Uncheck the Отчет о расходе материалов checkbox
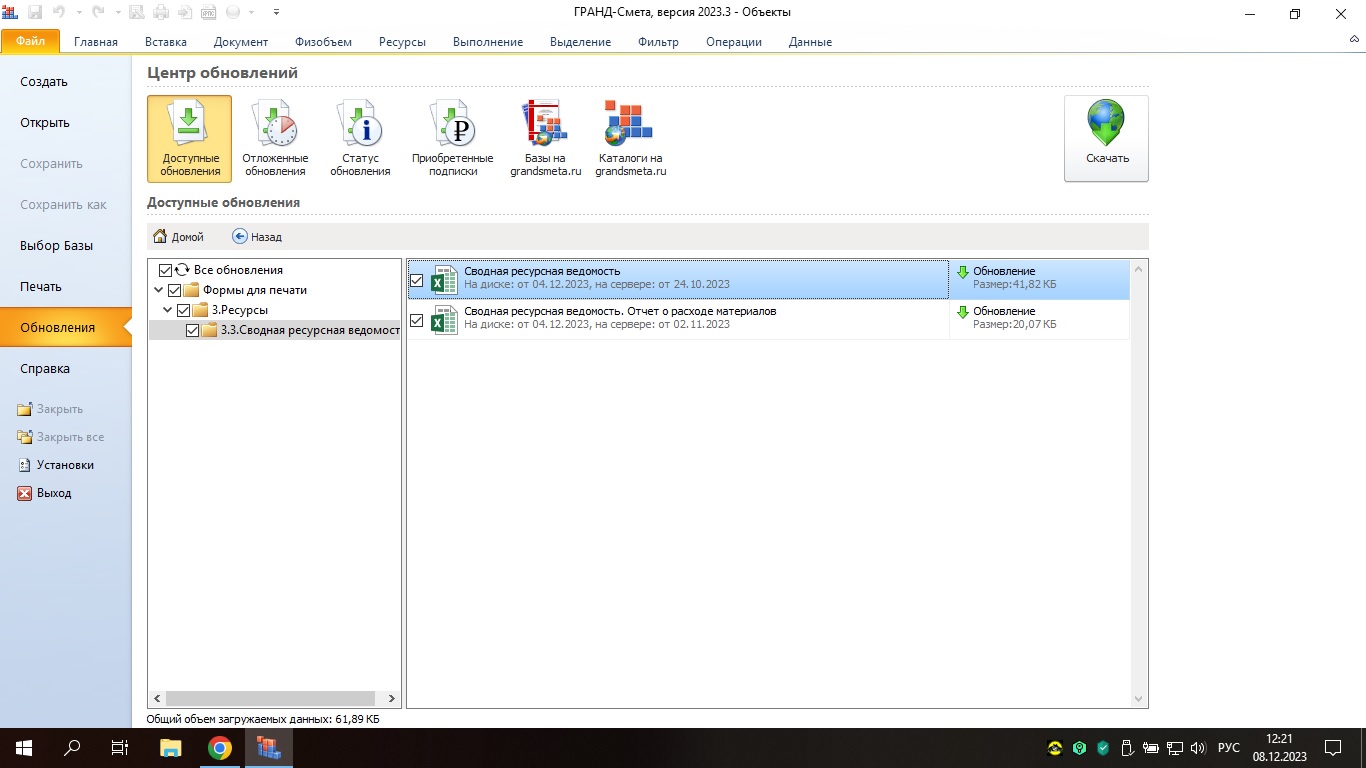This screenshot has height=768, width=1366. [x=417, y=321]
